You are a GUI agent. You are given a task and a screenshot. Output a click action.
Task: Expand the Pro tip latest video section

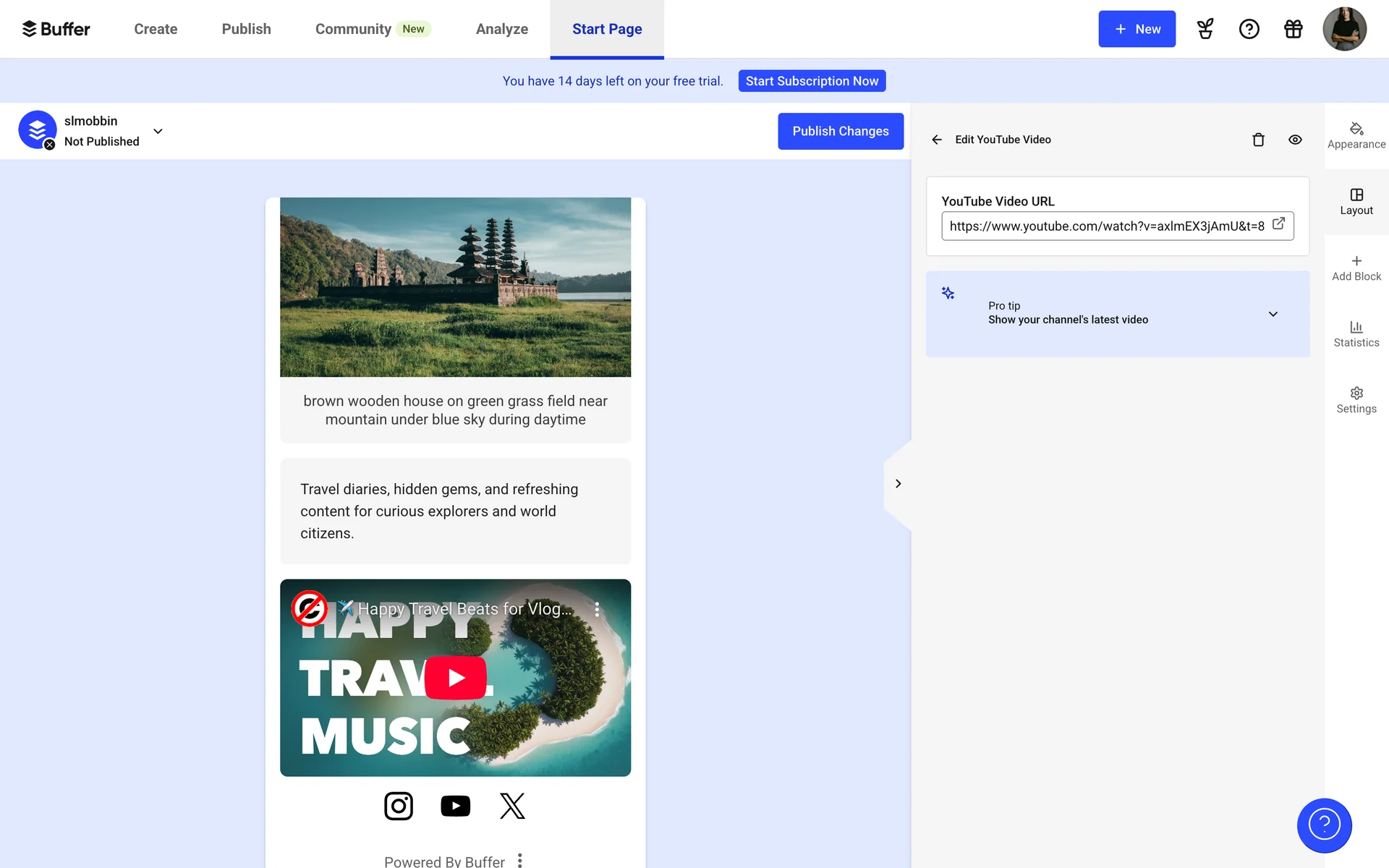click(1273, 314)
